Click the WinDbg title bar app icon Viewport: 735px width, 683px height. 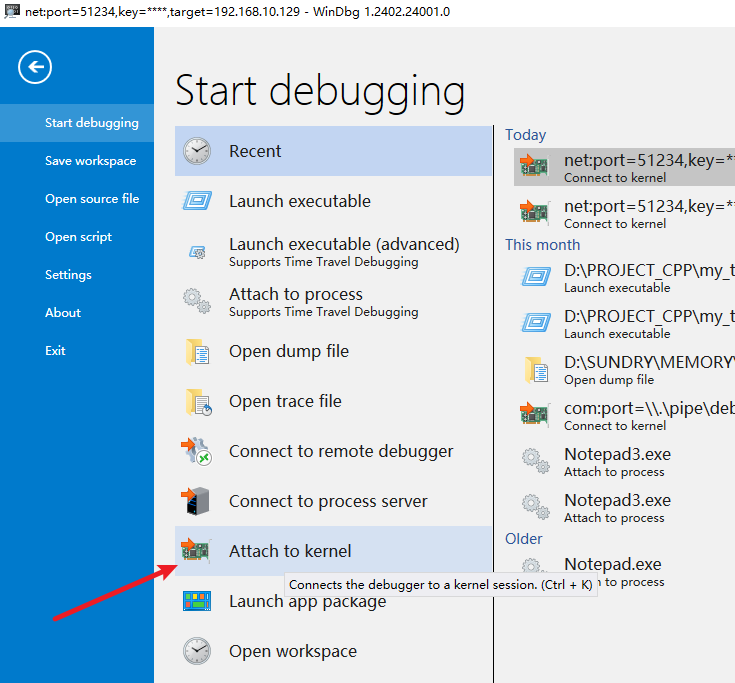tap(12, 11)
